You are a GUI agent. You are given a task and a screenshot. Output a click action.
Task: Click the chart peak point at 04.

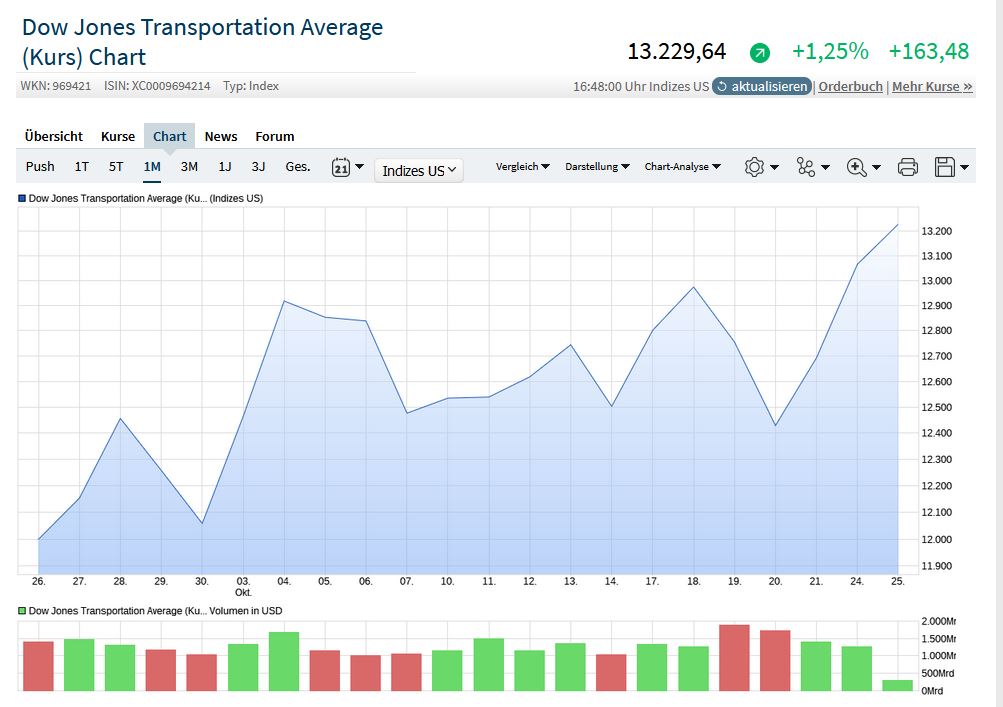(x=284, y=301)
